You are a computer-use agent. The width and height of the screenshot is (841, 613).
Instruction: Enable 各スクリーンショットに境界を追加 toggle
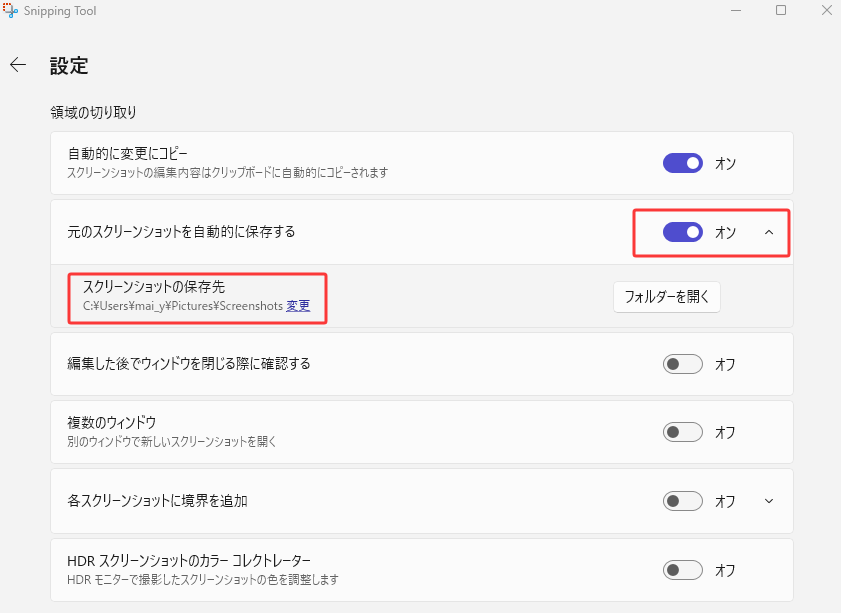[683, 500]
